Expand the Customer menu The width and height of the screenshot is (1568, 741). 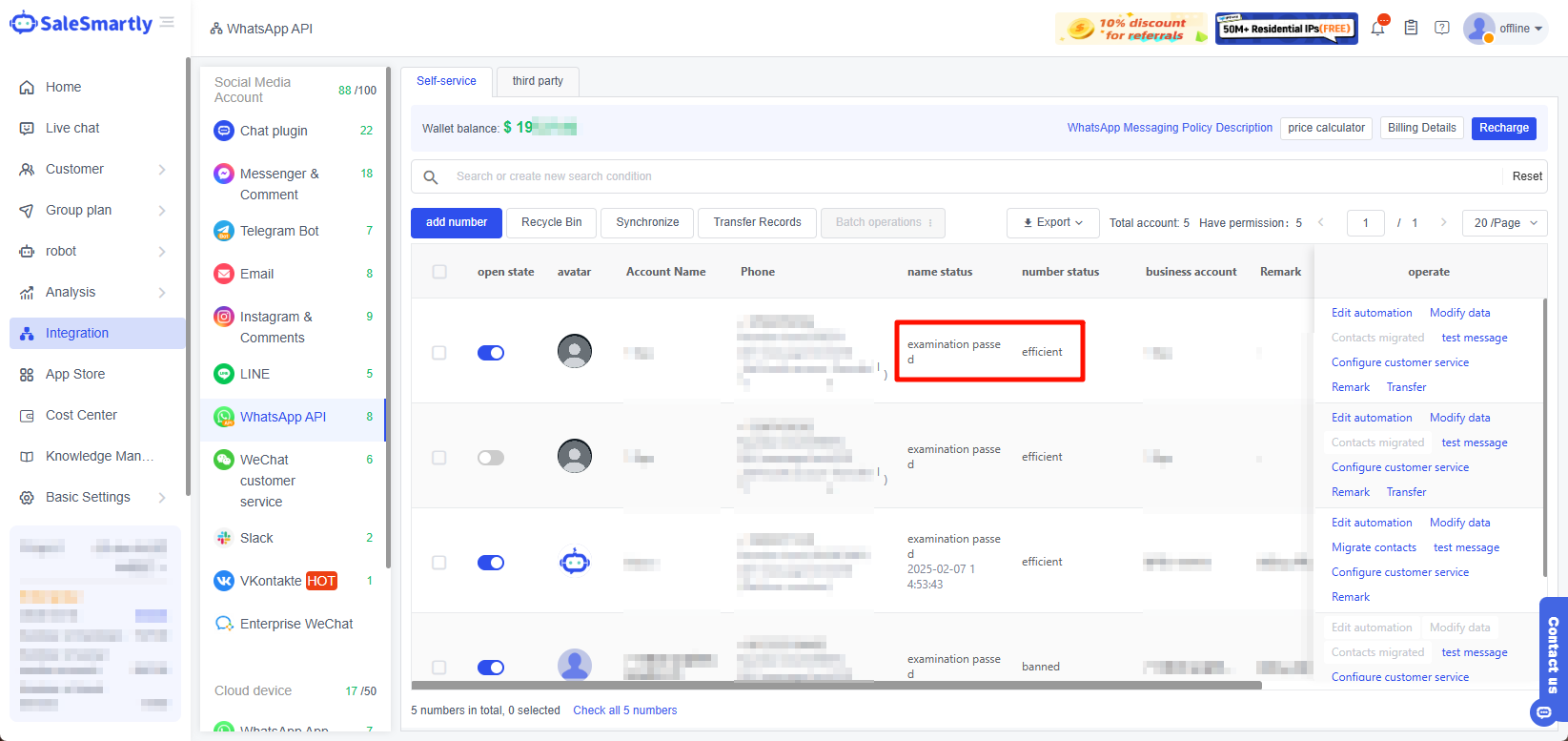[162, 169]
